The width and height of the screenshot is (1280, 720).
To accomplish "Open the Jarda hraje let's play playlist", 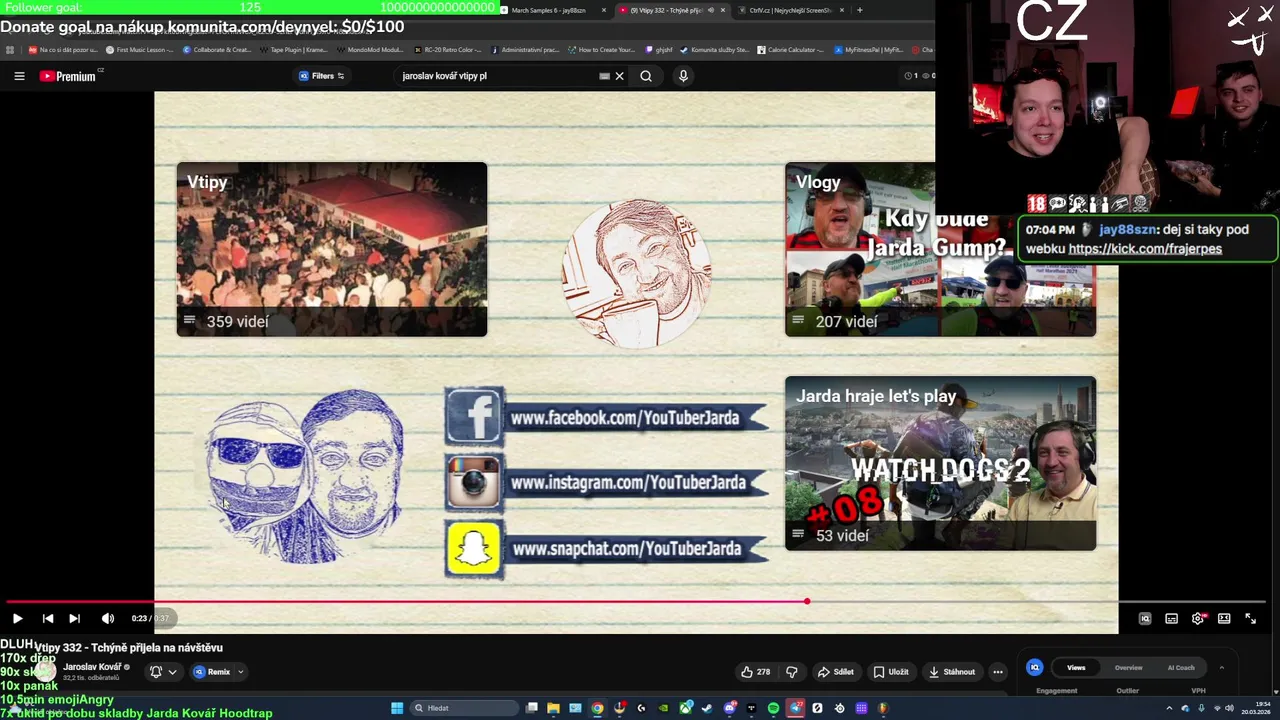I will (940, 463).
